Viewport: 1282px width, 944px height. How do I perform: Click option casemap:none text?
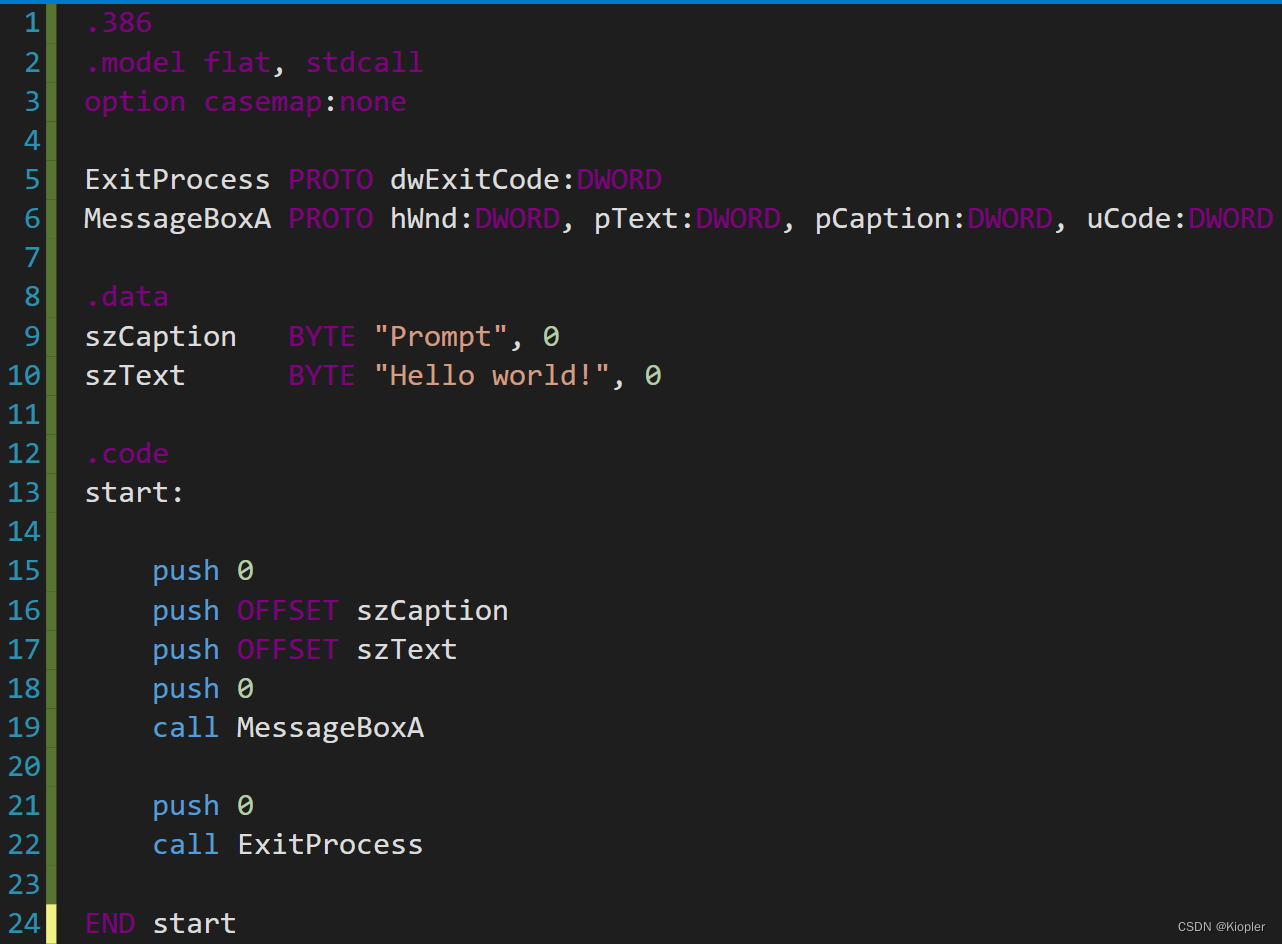(245, 102)
